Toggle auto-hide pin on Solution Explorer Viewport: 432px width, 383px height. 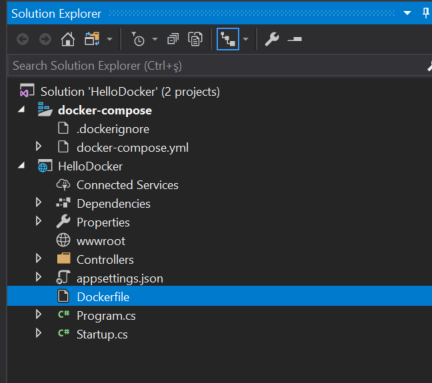coord(426,13)
